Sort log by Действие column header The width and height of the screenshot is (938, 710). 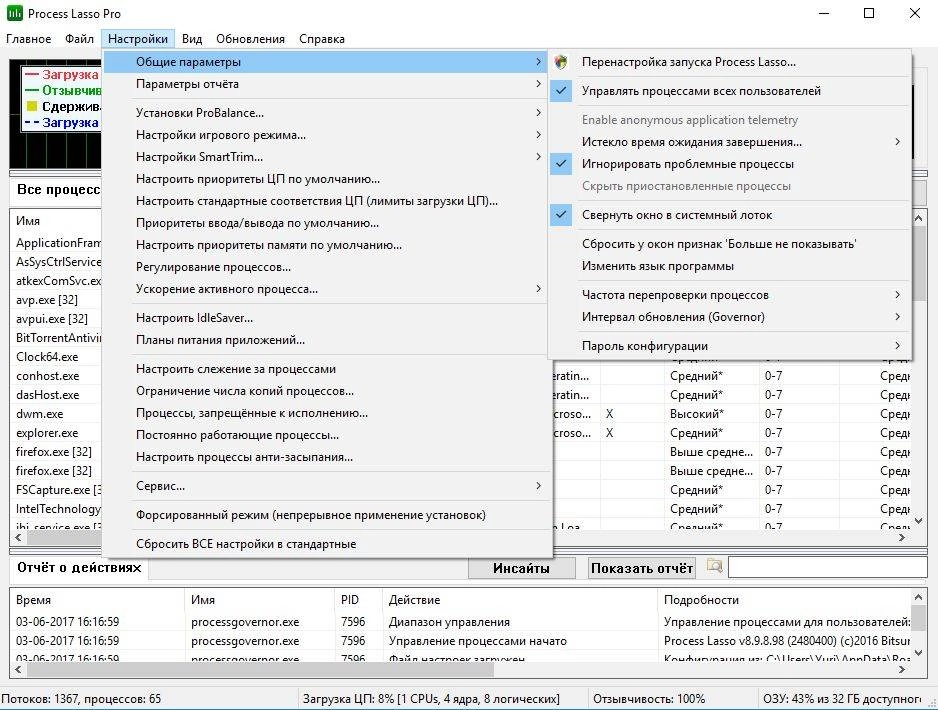point(519,600)
